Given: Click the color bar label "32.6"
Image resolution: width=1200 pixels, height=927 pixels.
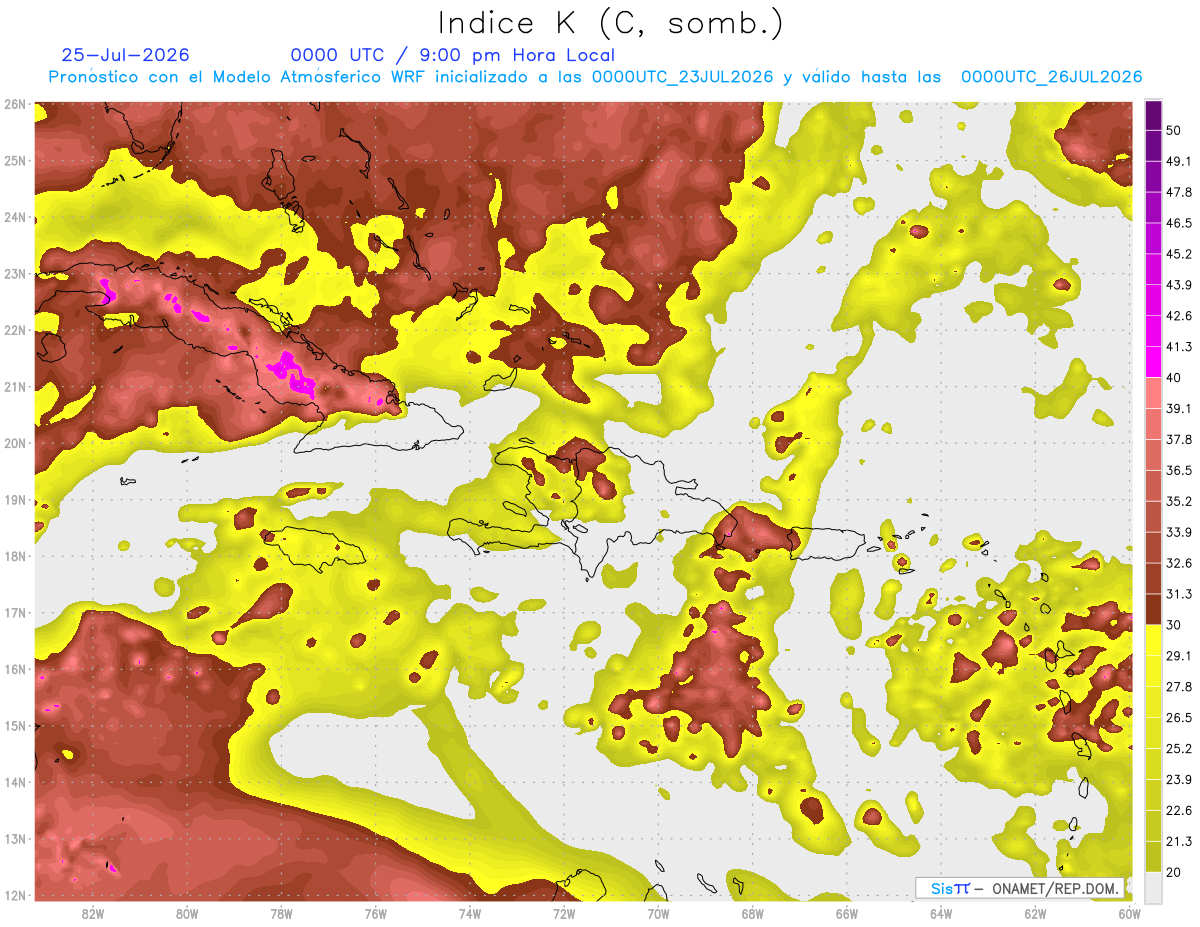Looking at the screenshot, I should click(x=1179, y=563).
